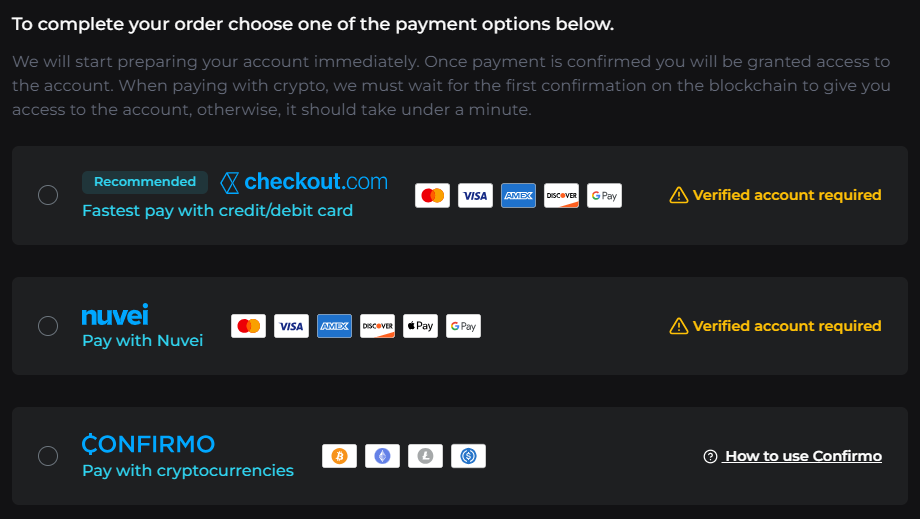Click the Nuvei Verified account required warning
Screen dimensions: 920x519
tap(776, 326)
